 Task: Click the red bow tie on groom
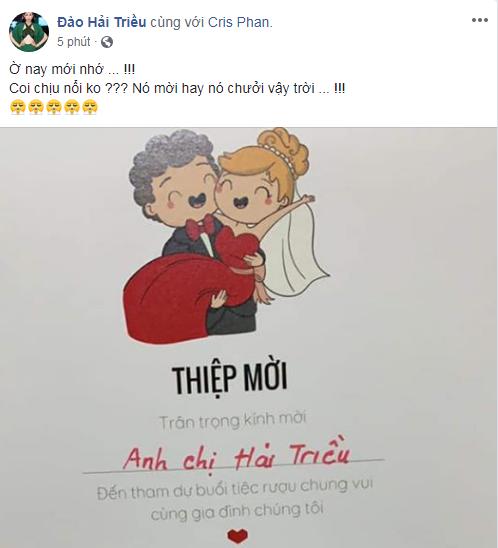point(200,226)
